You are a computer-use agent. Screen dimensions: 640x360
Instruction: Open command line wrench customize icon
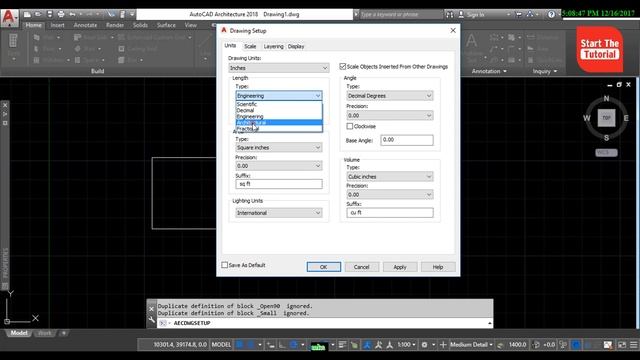click(151, 320)
